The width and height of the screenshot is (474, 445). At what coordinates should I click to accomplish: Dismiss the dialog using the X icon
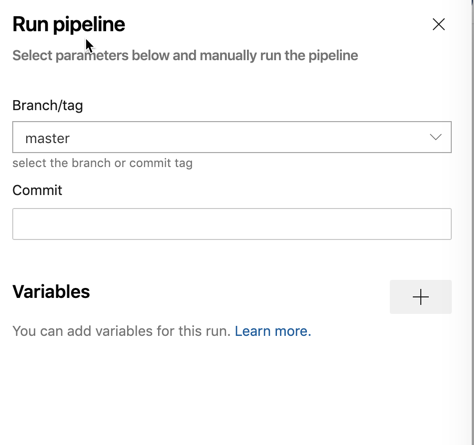click(x=438, y=24)
